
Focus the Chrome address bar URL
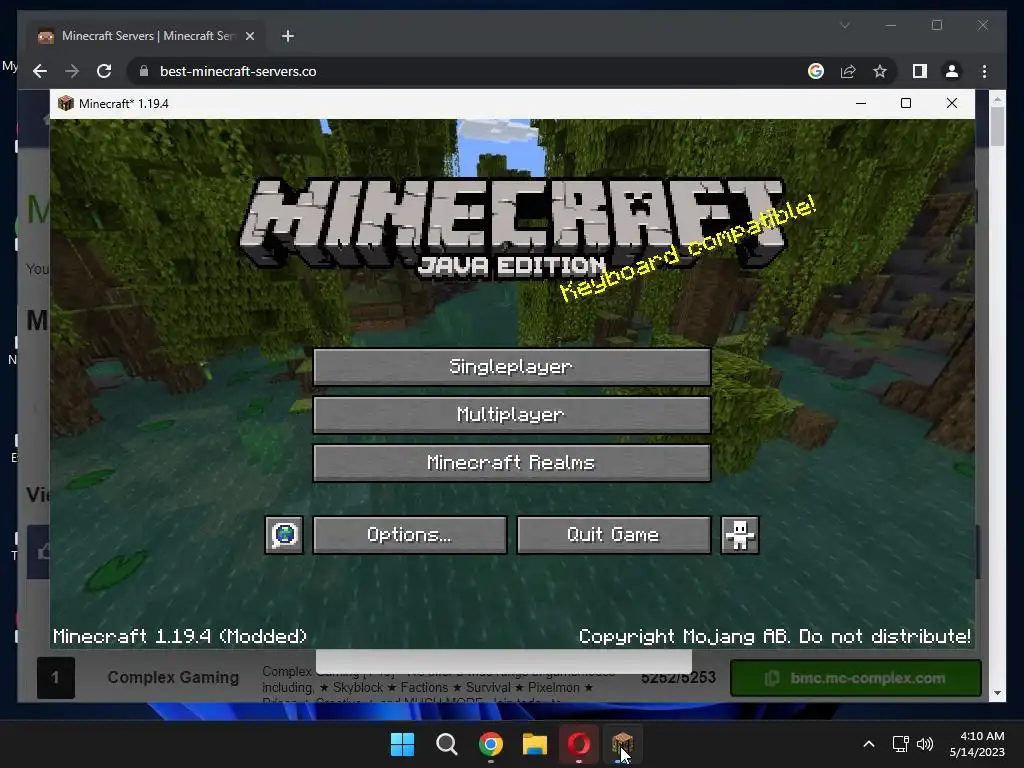pyautogui.click(x=238, y=71)
